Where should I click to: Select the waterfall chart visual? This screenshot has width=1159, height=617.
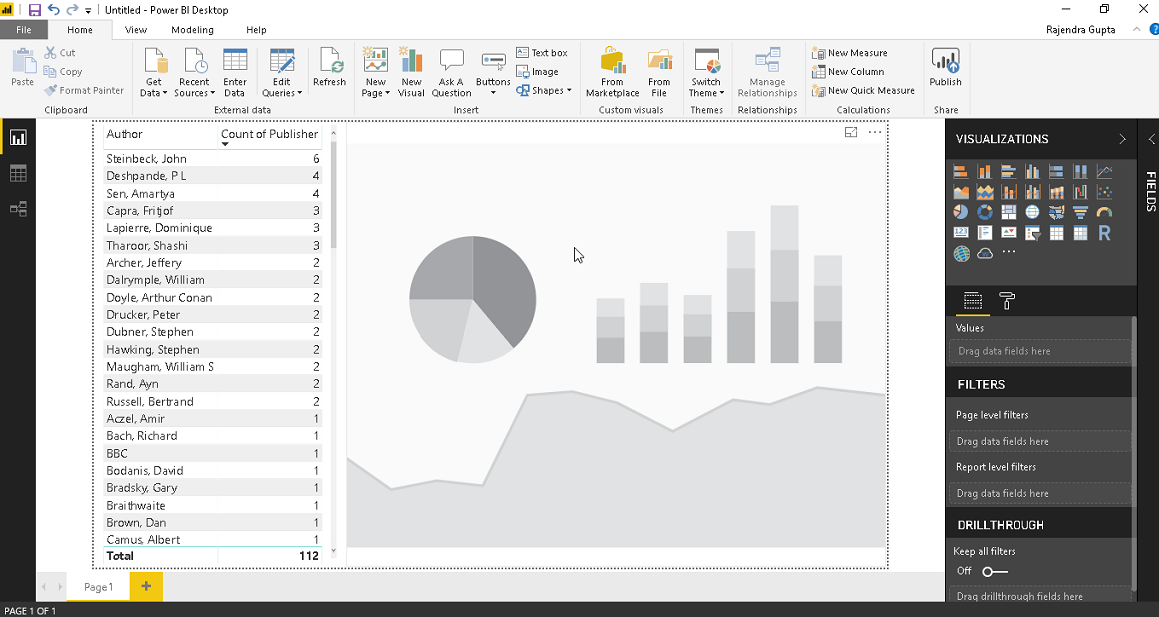click(1080, 192)
